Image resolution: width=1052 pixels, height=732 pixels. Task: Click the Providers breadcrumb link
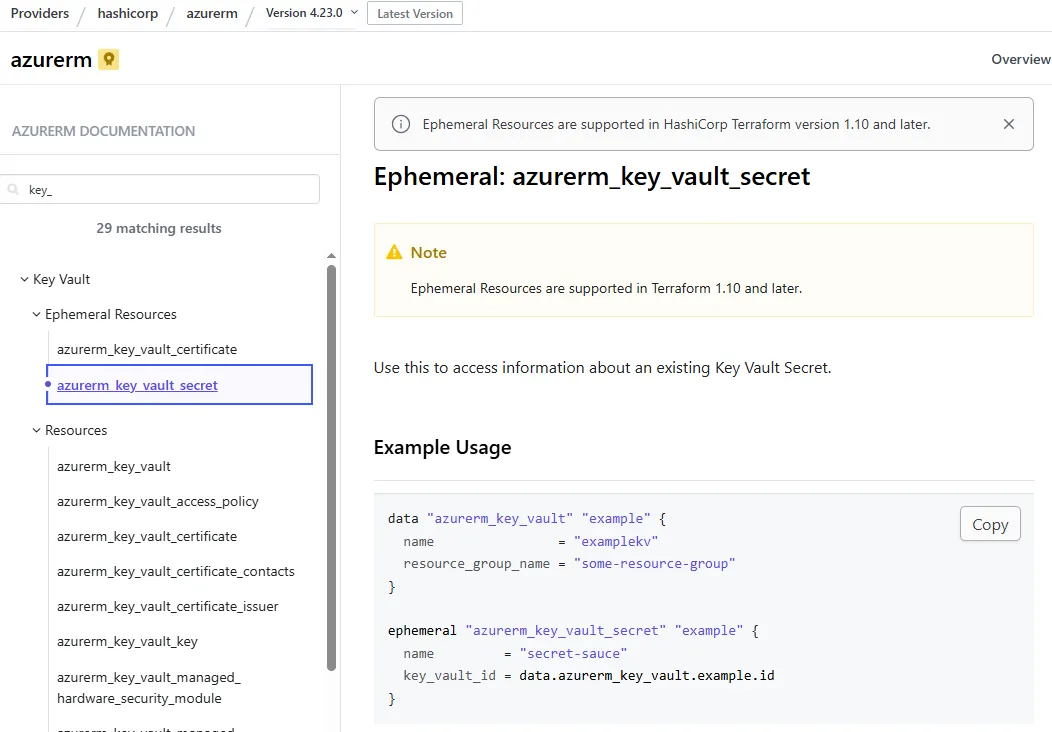(39, 13)
